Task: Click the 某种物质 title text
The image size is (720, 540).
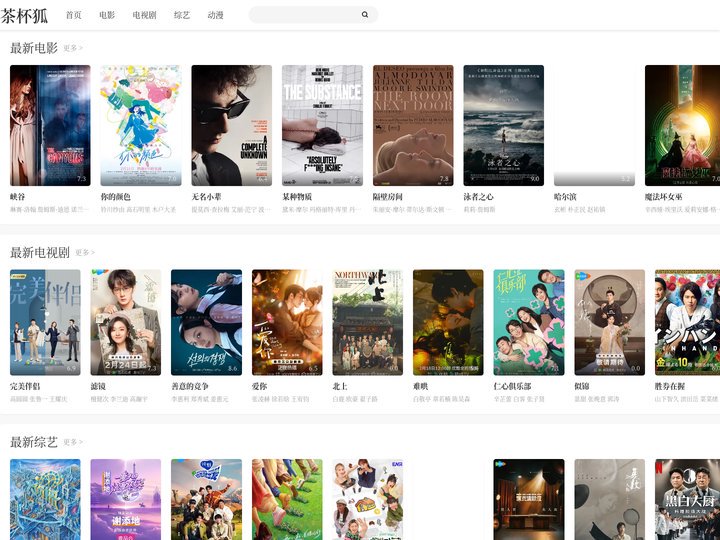Action: click(x=297, y=197)
